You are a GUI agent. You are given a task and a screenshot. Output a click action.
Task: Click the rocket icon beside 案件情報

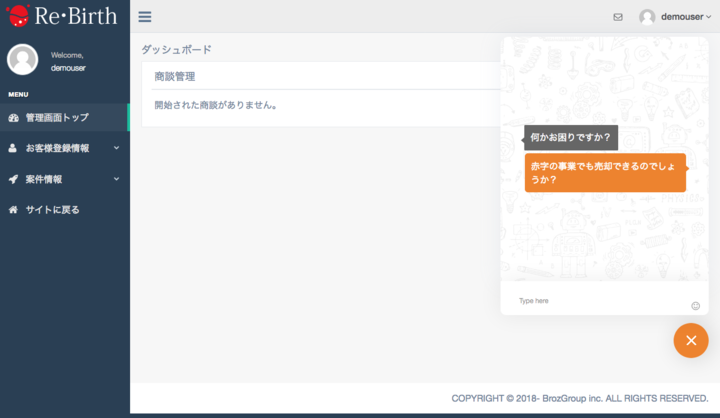13,179
